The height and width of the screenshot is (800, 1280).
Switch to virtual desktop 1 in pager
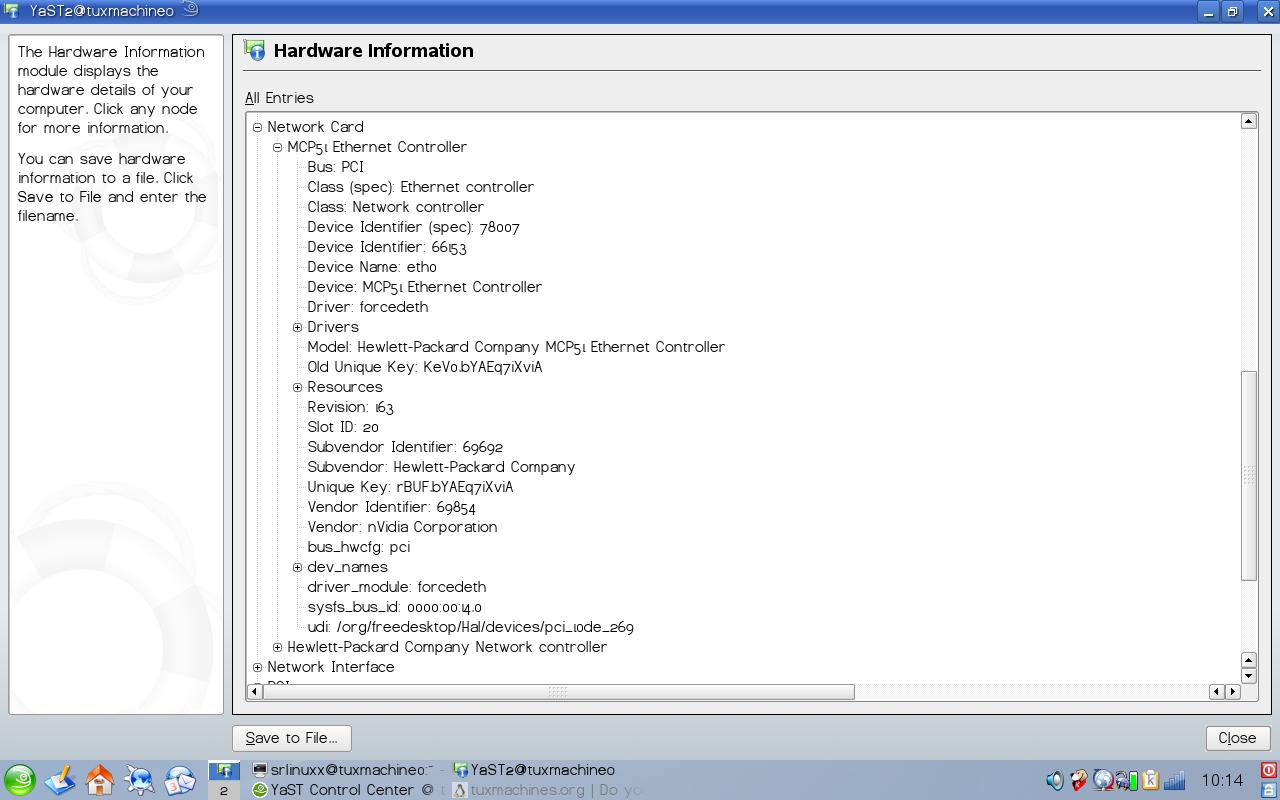pos(224,770)
